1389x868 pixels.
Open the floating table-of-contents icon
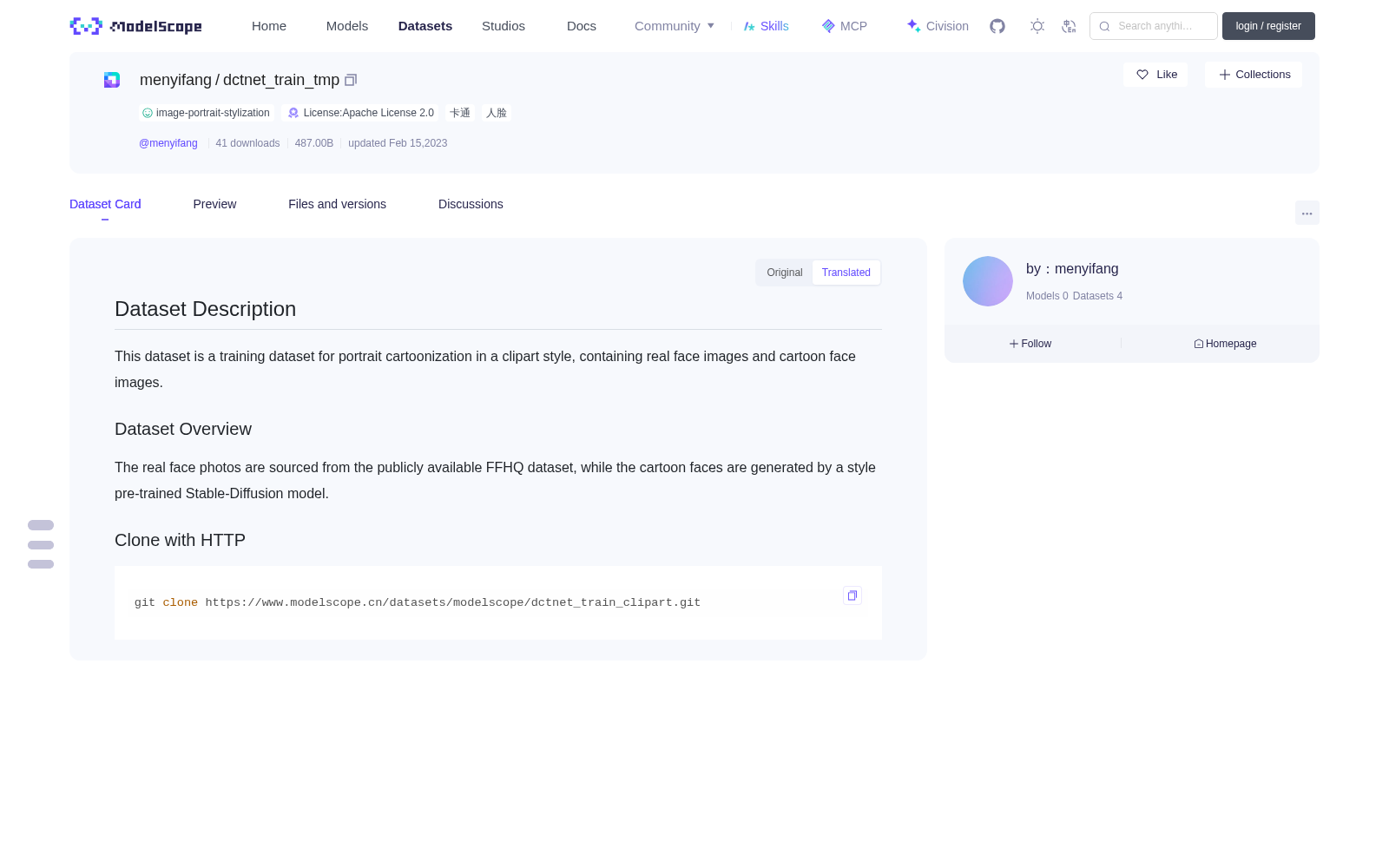tap(41, 545)
